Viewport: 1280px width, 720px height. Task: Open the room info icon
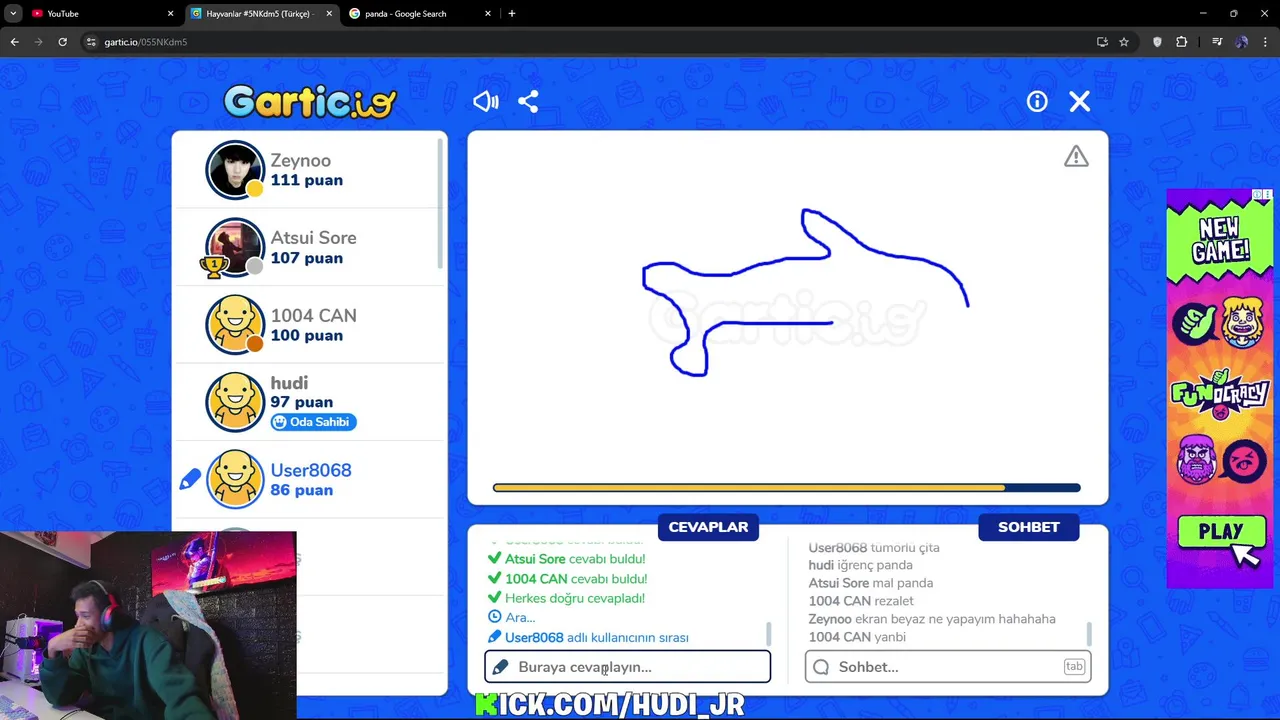click(1037, 101)
